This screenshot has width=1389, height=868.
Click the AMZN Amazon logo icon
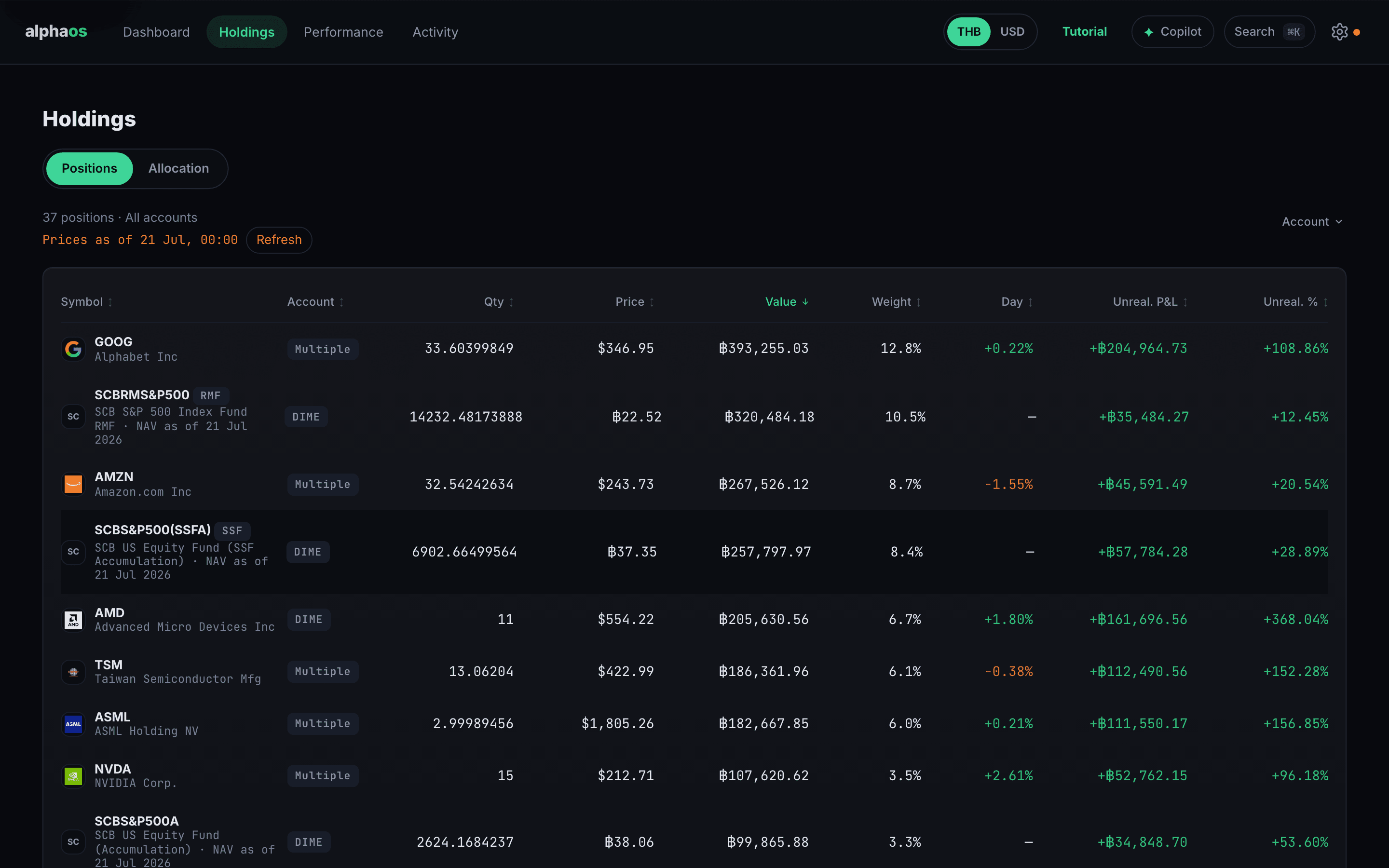tap(73, 484)
